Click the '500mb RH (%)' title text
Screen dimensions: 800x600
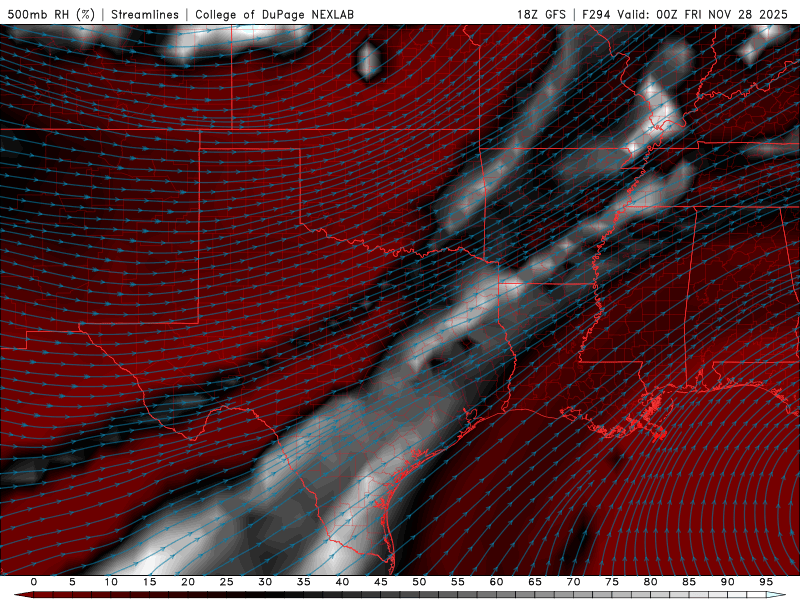pyautogui.click(x=51, y=14)
